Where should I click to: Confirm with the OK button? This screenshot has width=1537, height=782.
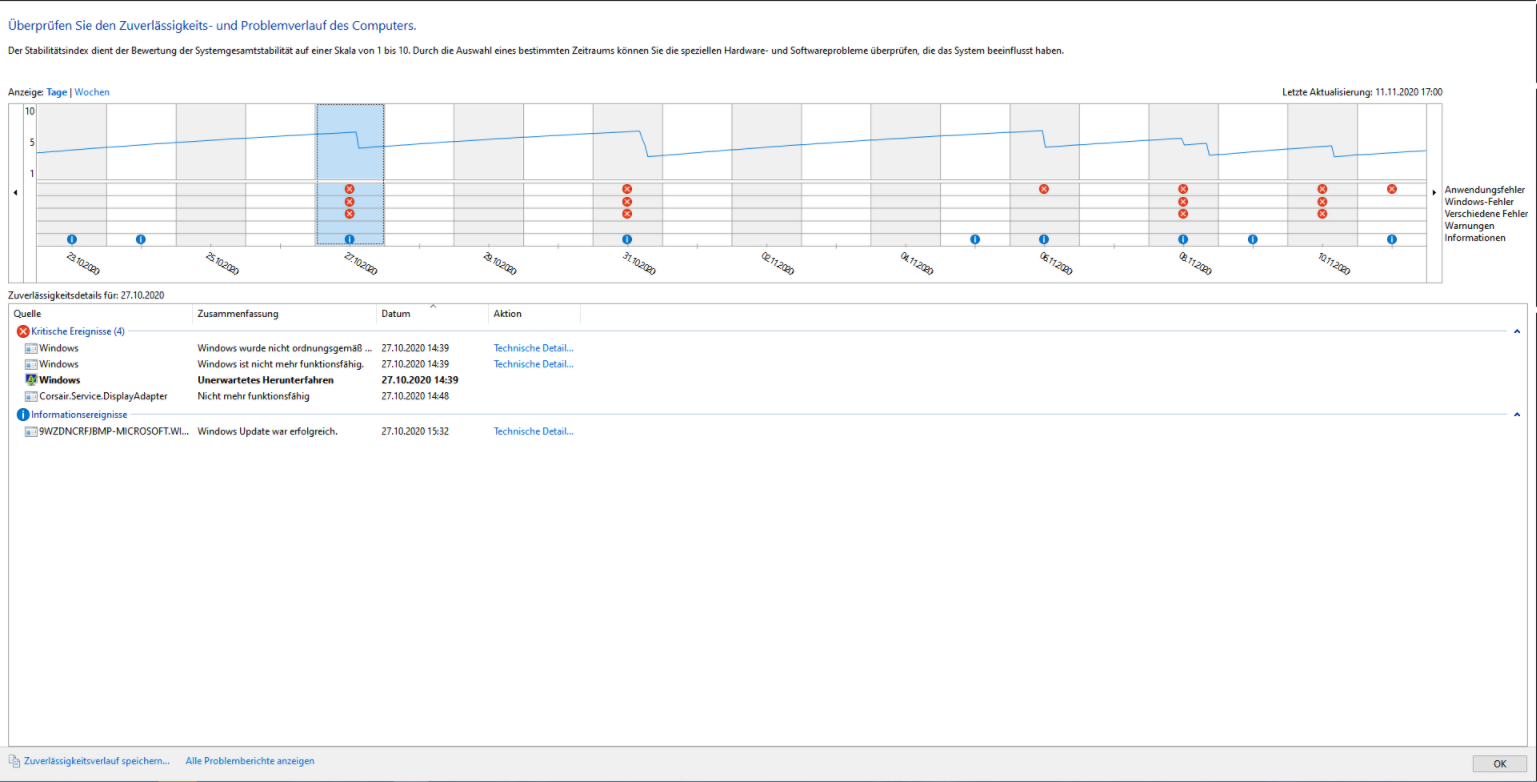pos(1500,763)
